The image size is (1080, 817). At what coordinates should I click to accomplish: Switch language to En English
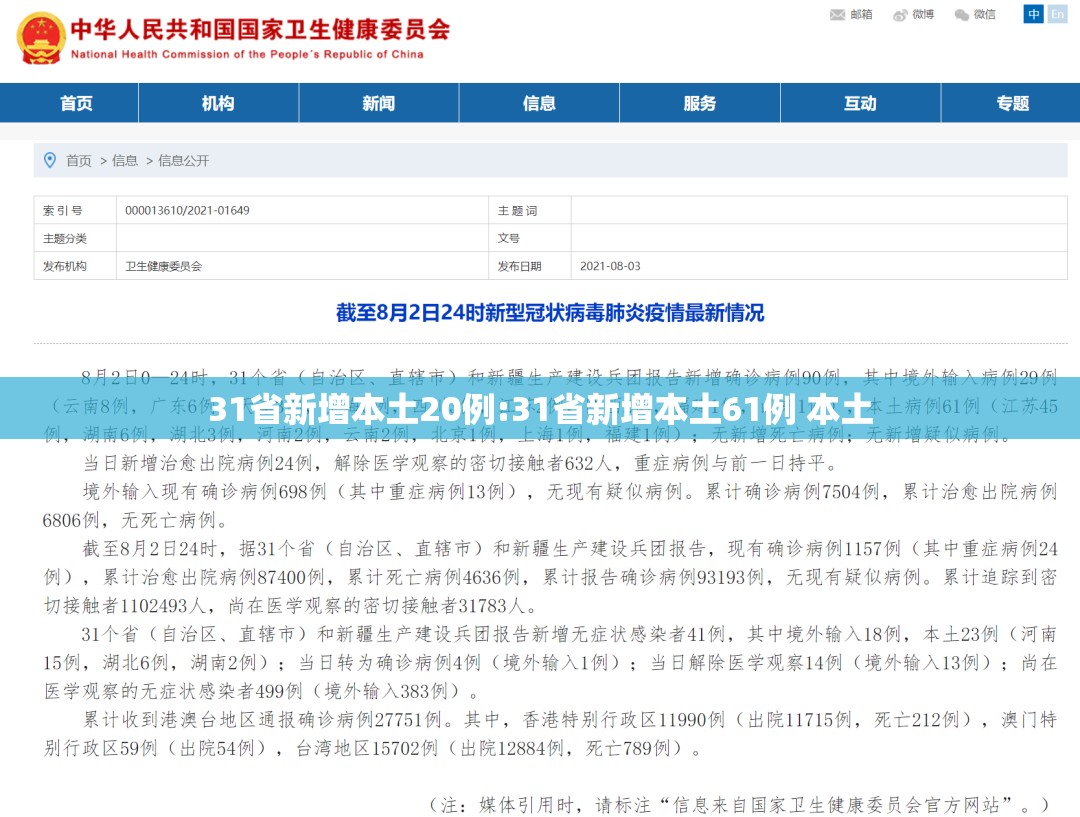[x=1057, y=14]
